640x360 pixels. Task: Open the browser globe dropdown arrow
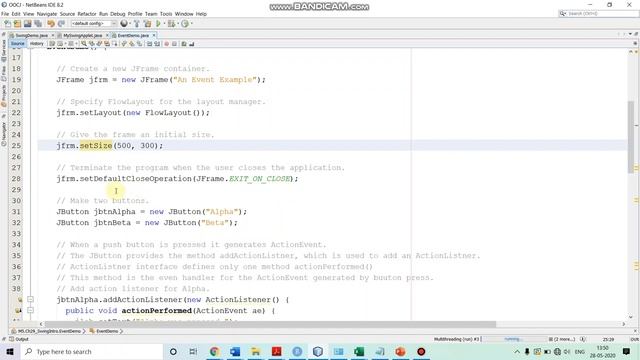pos(130,24)
